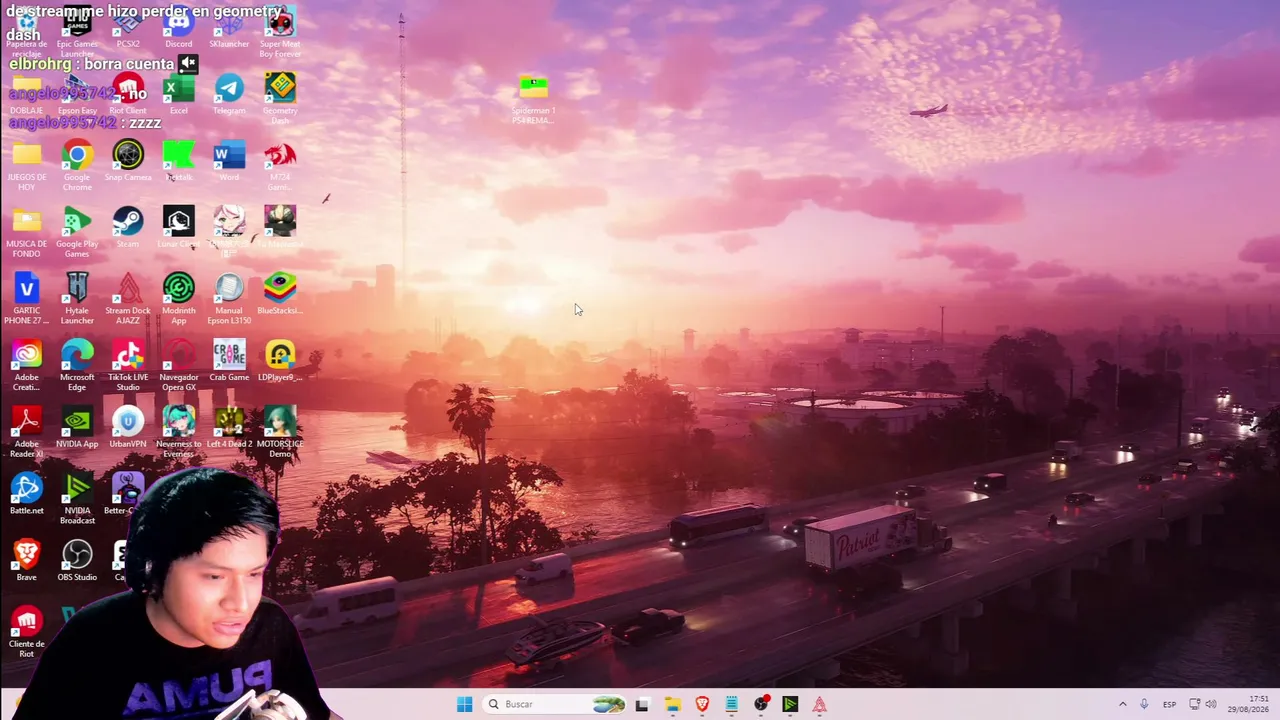Select the BlueStacks desktop shortcut
This screenshot has width=1280, height=720.
(280, 295)
